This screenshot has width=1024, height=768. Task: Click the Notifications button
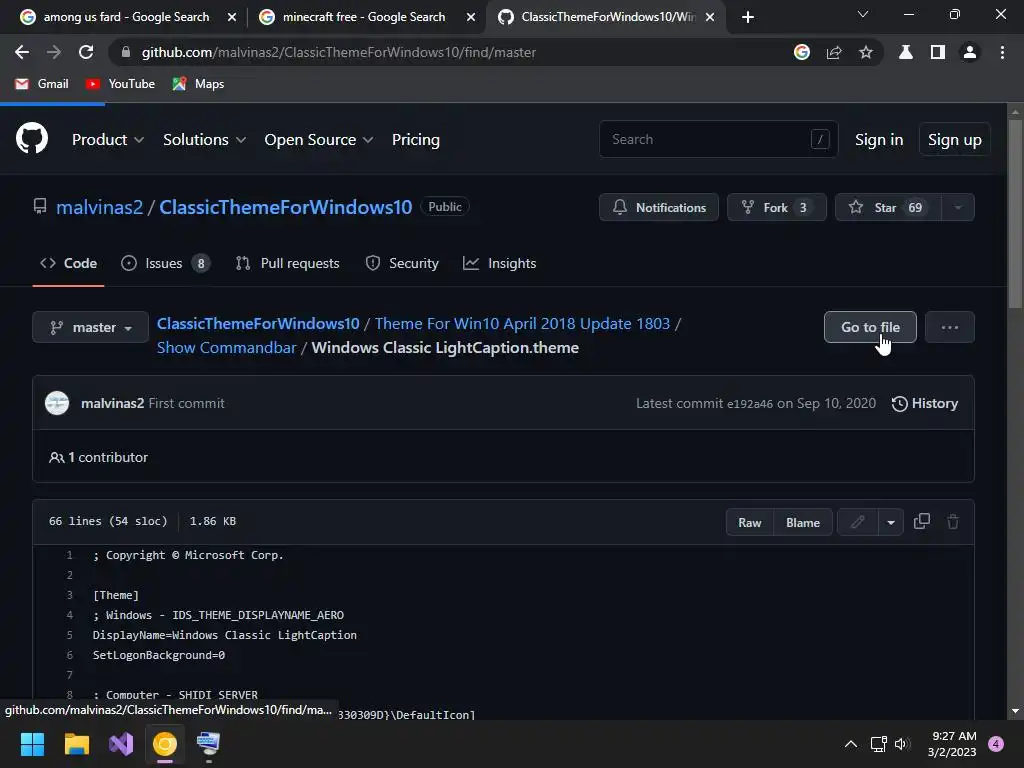tap(659, 207)
